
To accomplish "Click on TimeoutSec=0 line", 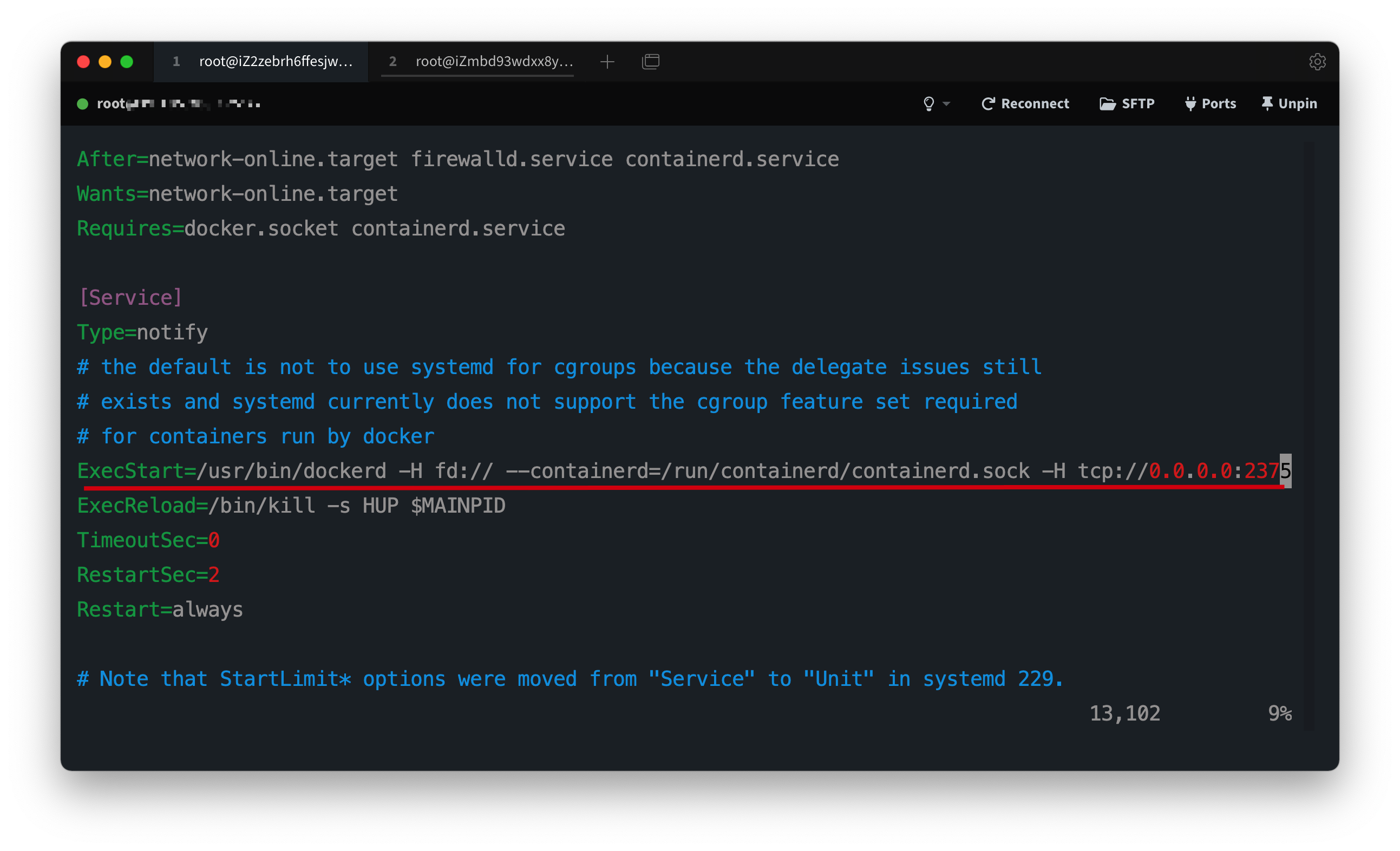I will [148, 540].
